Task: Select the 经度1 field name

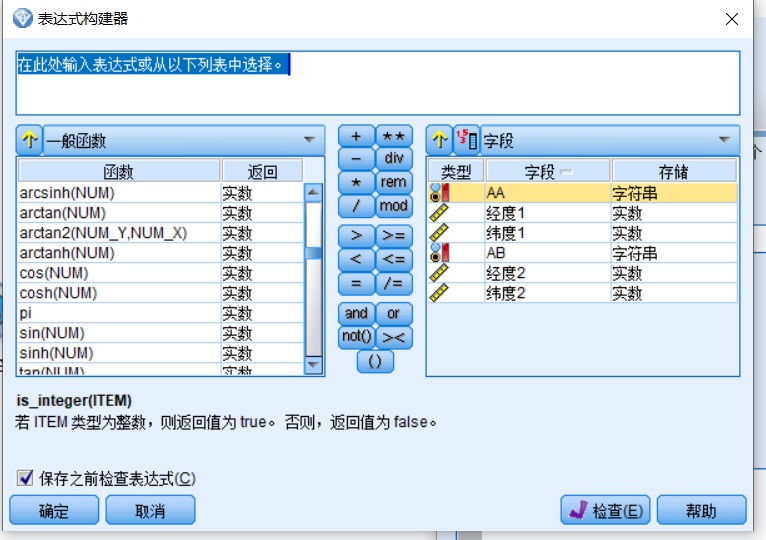Action: pos(506,214)
